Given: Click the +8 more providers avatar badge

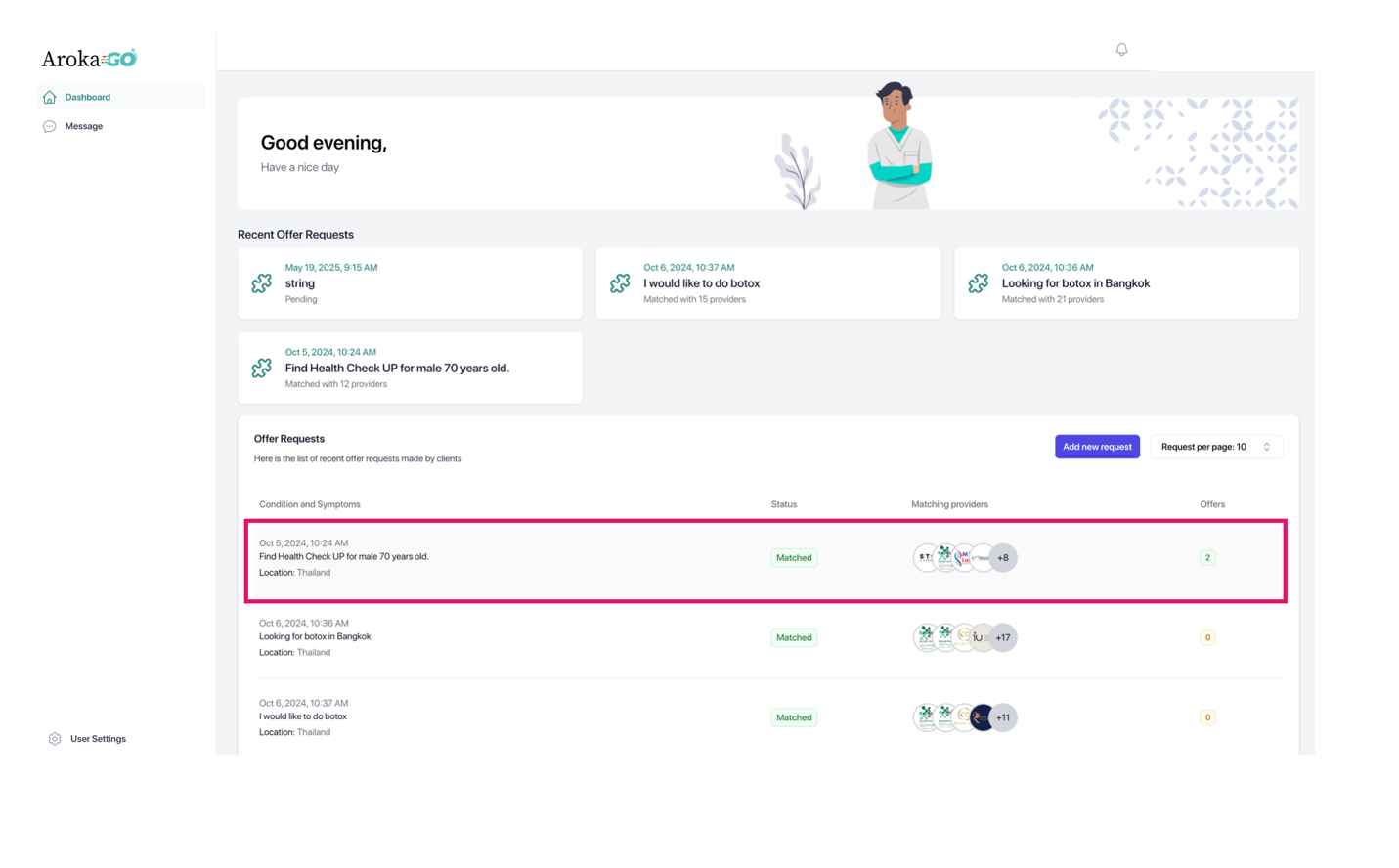Looking at the screenshot, I should pyautogui.click(x=1003, y=558).
